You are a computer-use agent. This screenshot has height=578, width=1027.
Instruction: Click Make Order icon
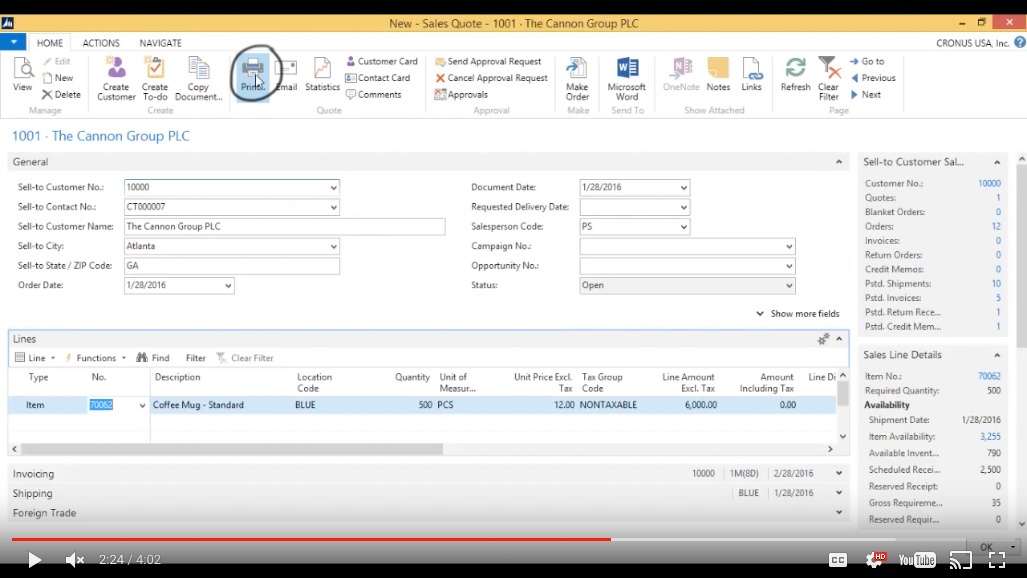577,79
